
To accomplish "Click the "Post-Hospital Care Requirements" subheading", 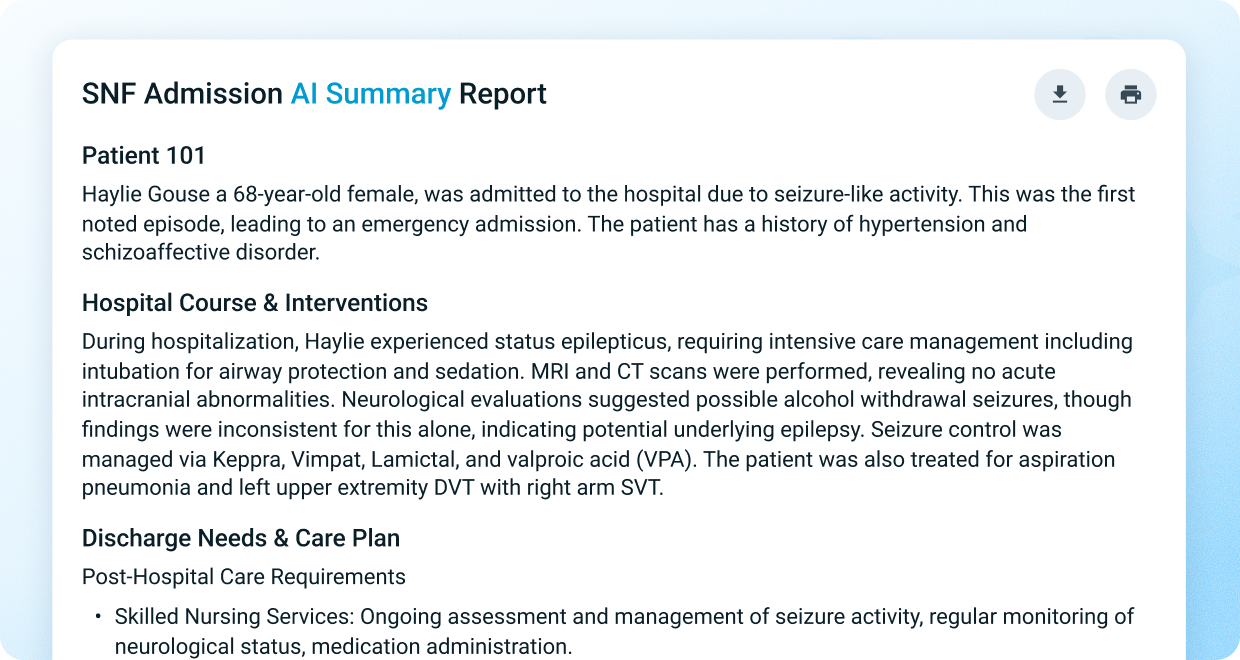I will click(244, 577).
